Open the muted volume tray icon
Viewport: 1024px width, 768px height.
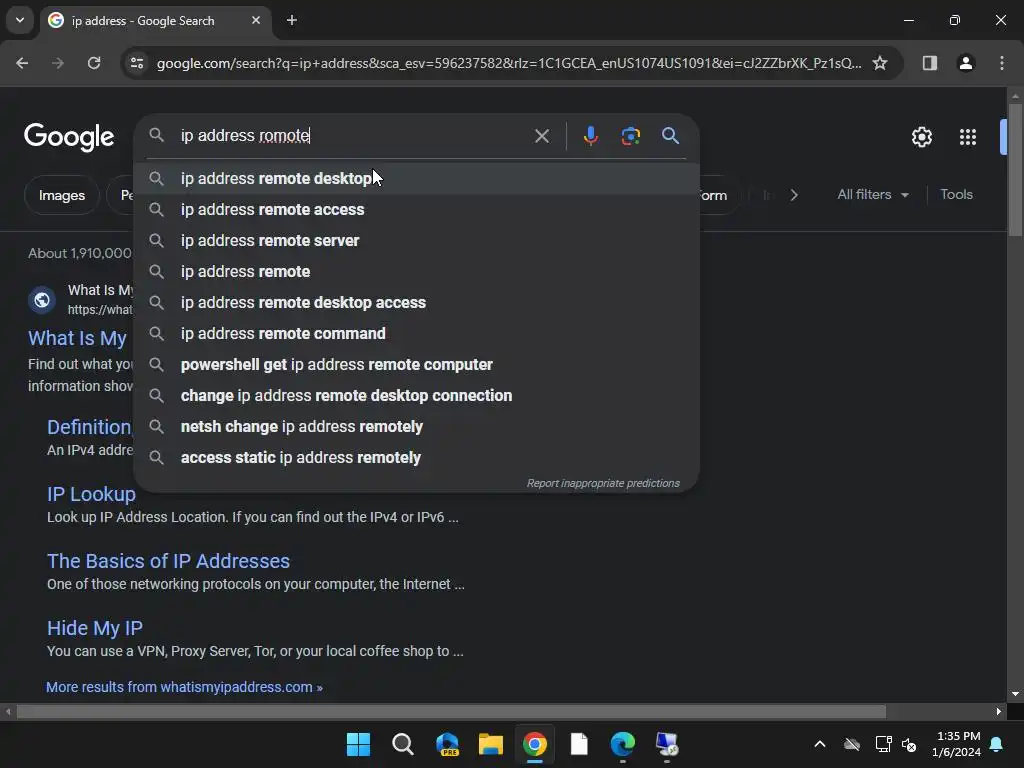point(908,744)
